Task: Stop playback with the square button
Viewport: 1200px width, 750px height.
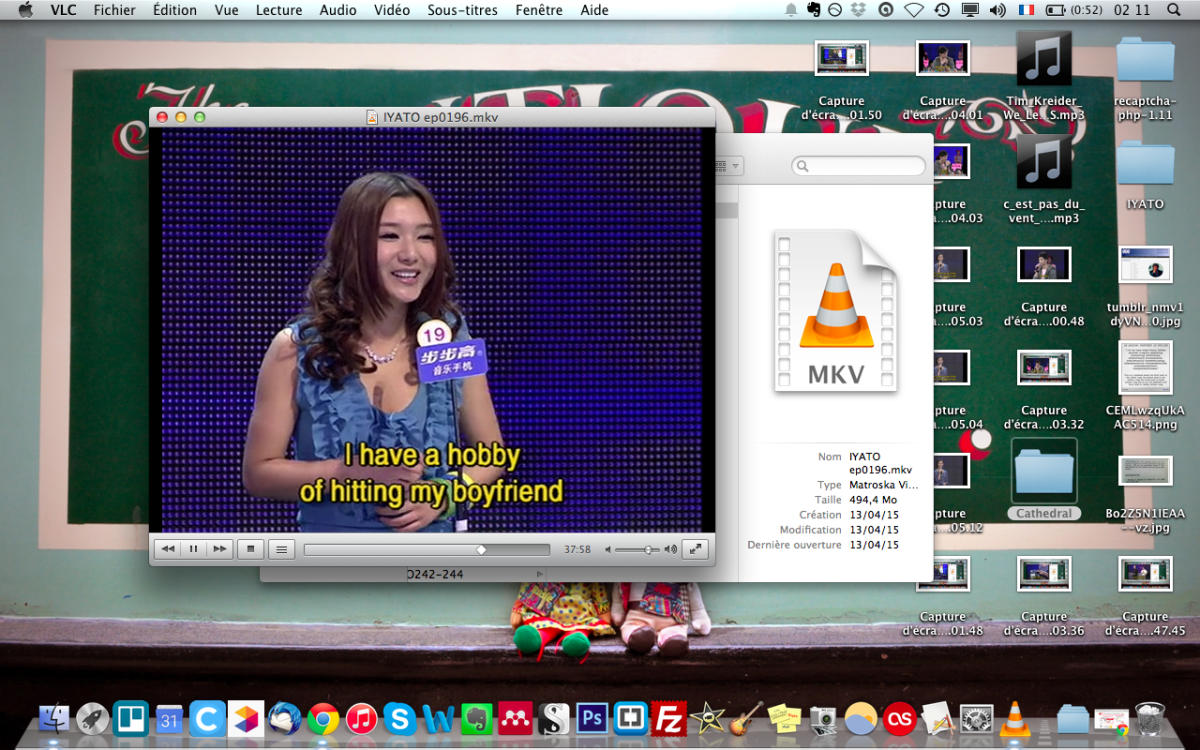Action: [x=252, y=549]
